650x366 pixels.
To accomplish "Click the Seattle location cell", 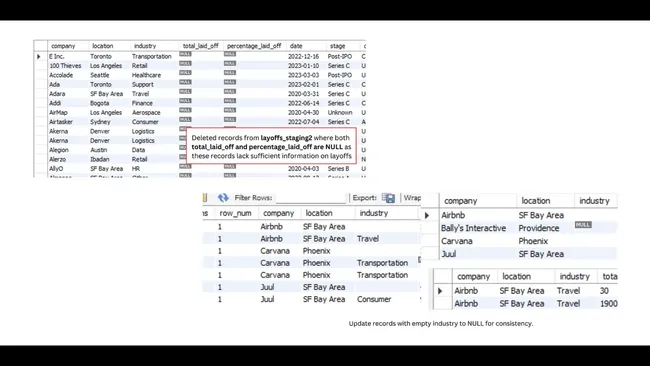I will tap(100, 75).
